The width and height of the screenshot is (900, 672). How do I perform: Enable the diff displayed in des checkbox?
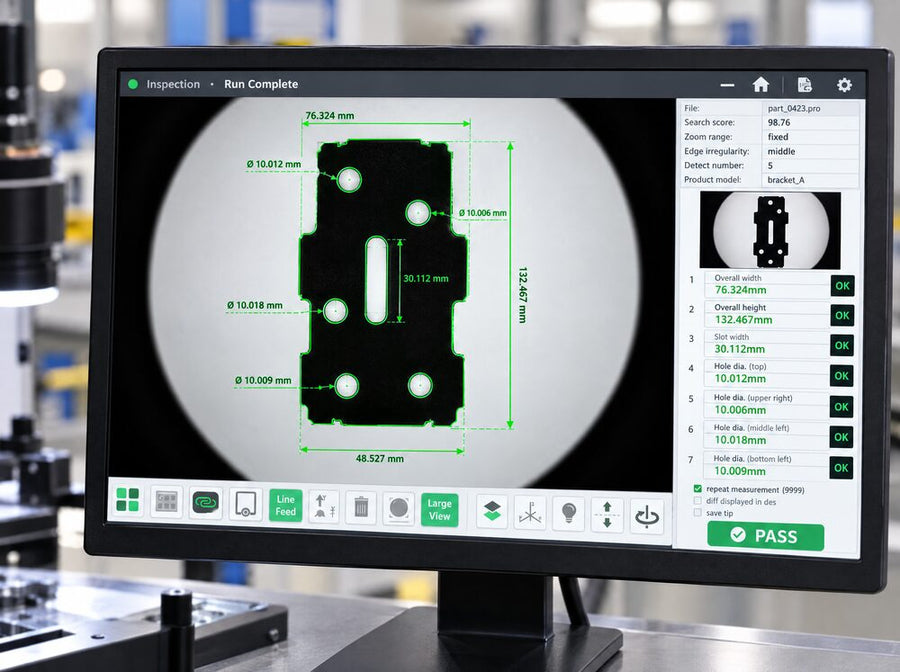coord(697,501)
